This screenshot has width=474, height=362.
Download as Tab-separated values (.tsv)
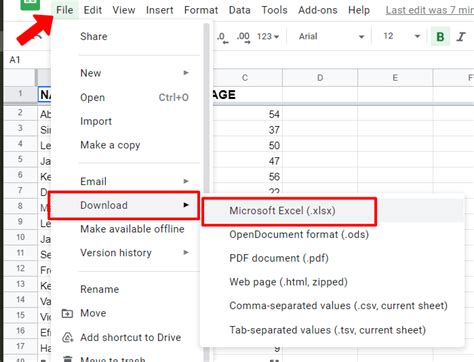pyautogui.click(x=333, y=330)
